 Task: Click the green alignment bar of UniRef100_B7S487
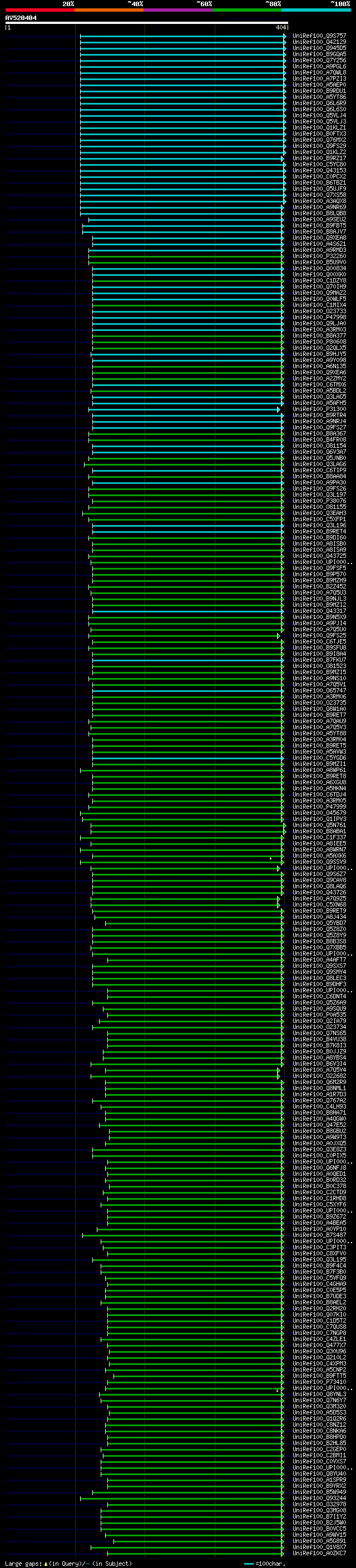(182, 1235)
